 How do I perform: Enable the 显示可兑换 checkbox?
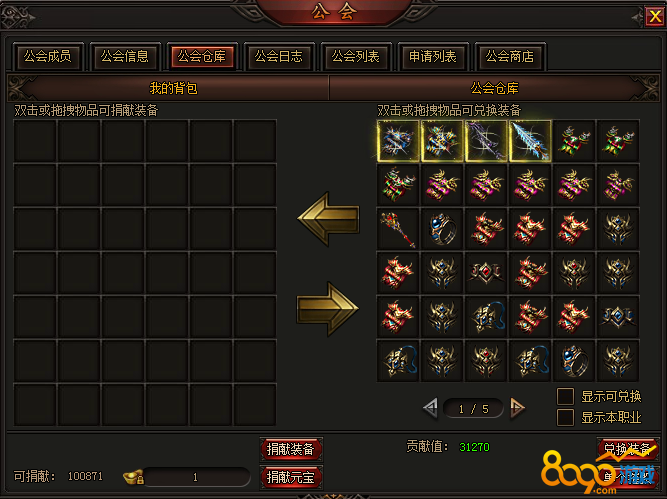click(565, 396)
